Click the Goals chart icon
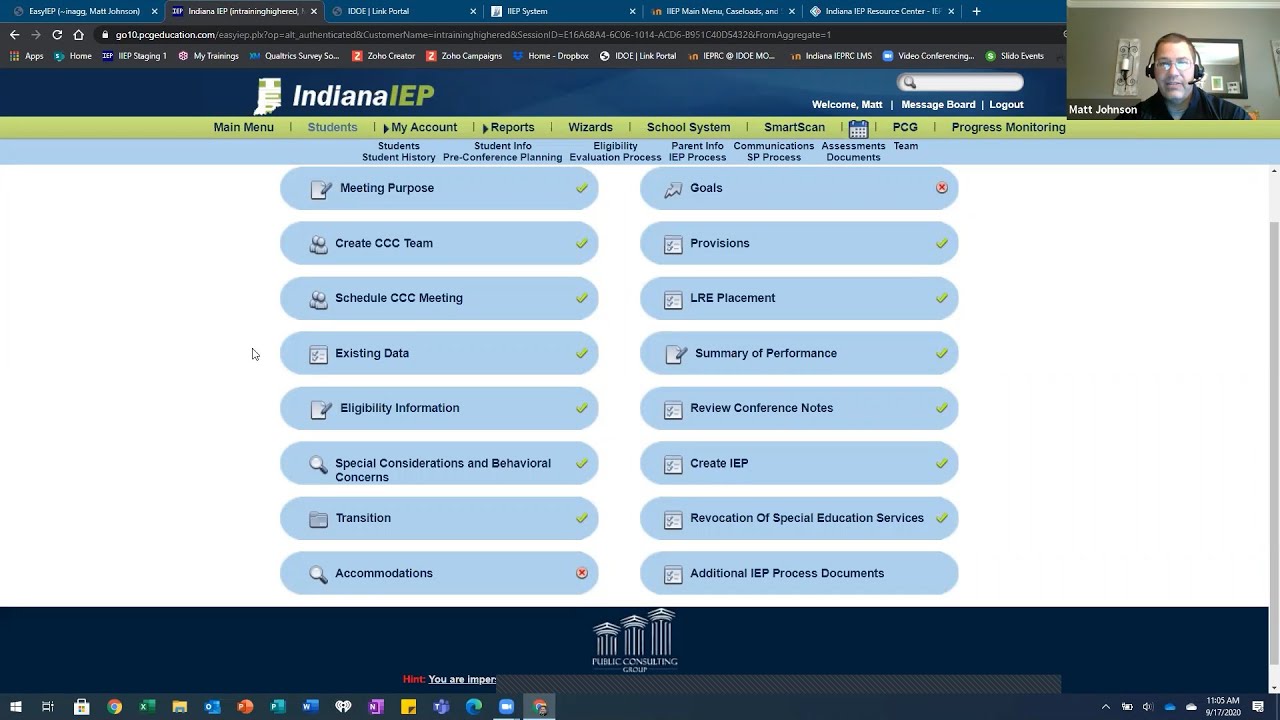 coord(673,189)
